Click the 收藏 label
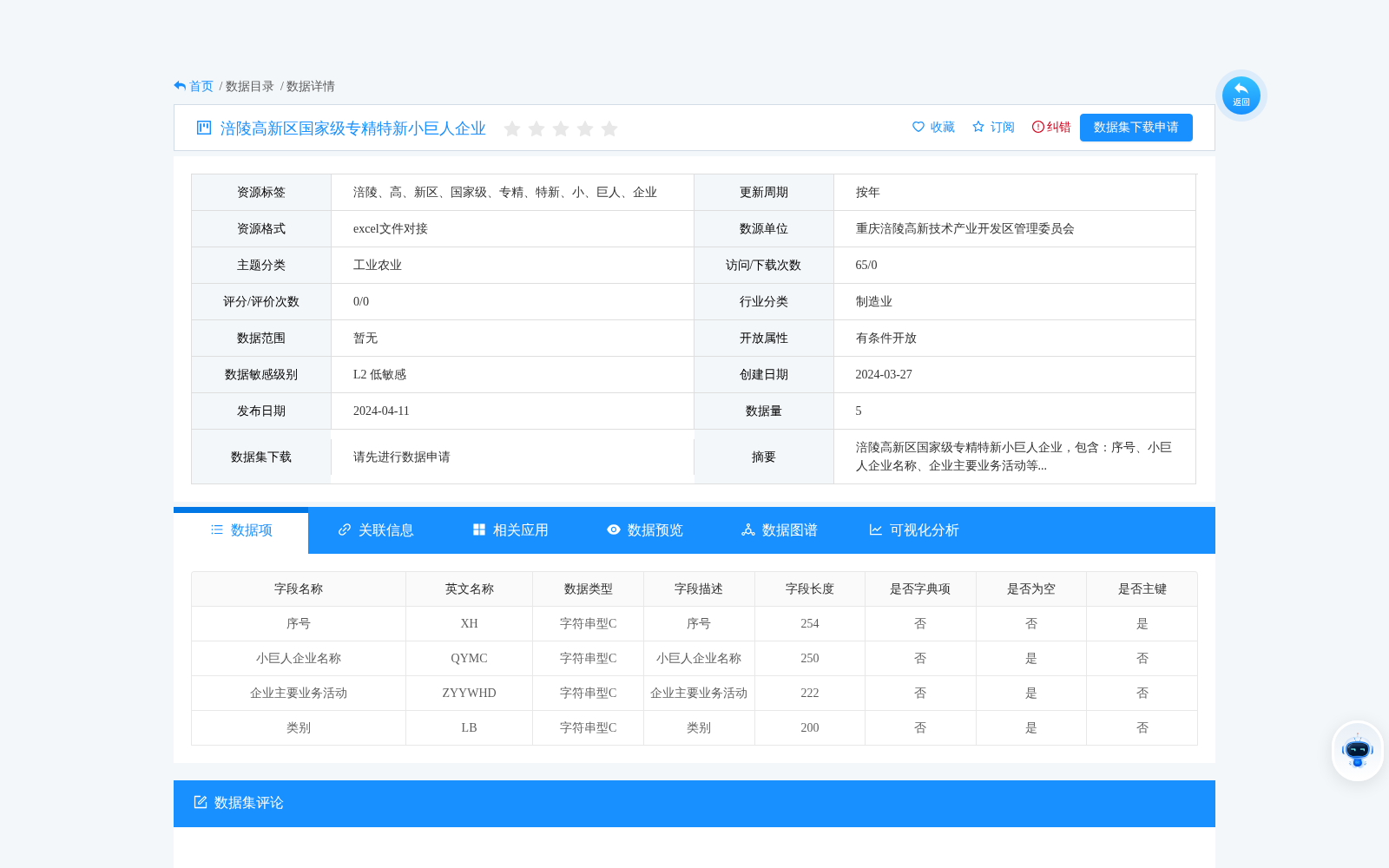This screenshot has height=868, width=1389. coord(943,127)
